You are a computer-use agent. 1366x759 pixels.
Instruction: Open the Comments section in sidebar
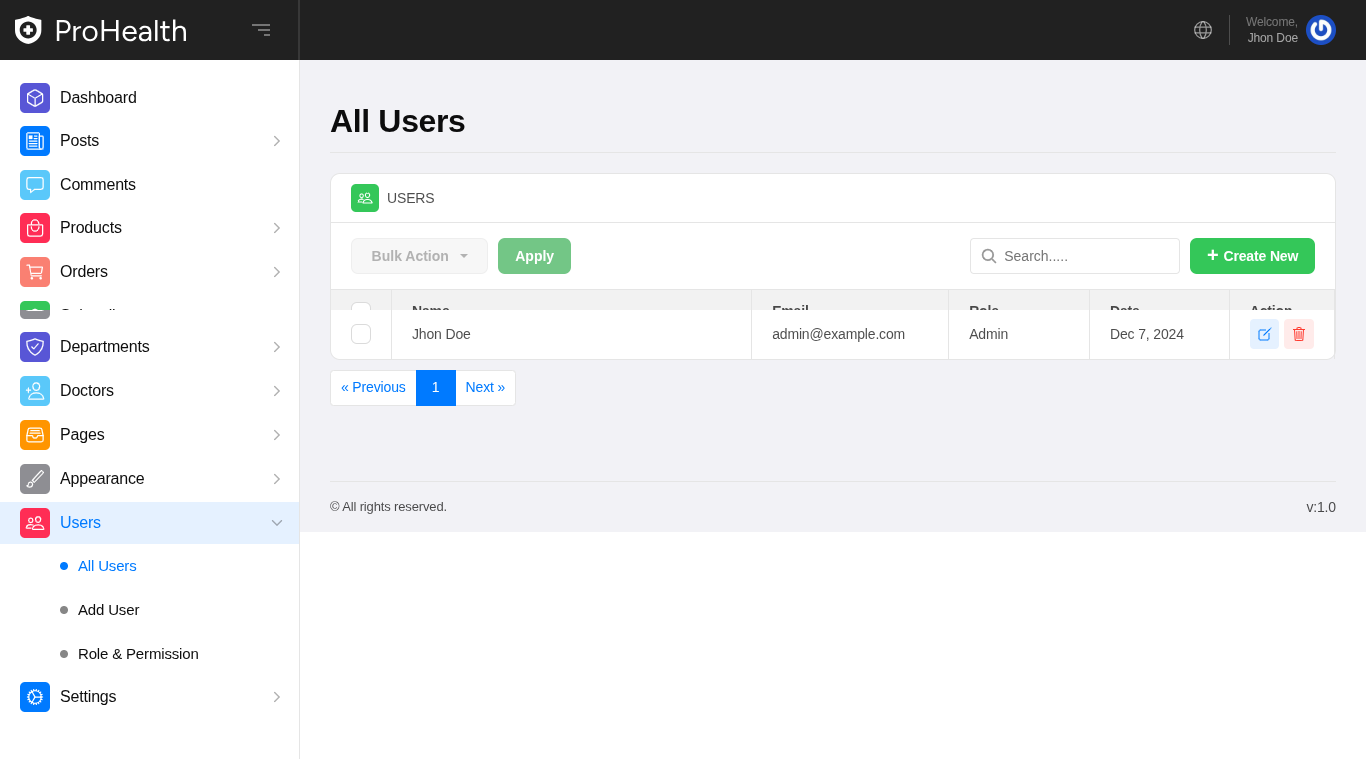tap(98, 185)
